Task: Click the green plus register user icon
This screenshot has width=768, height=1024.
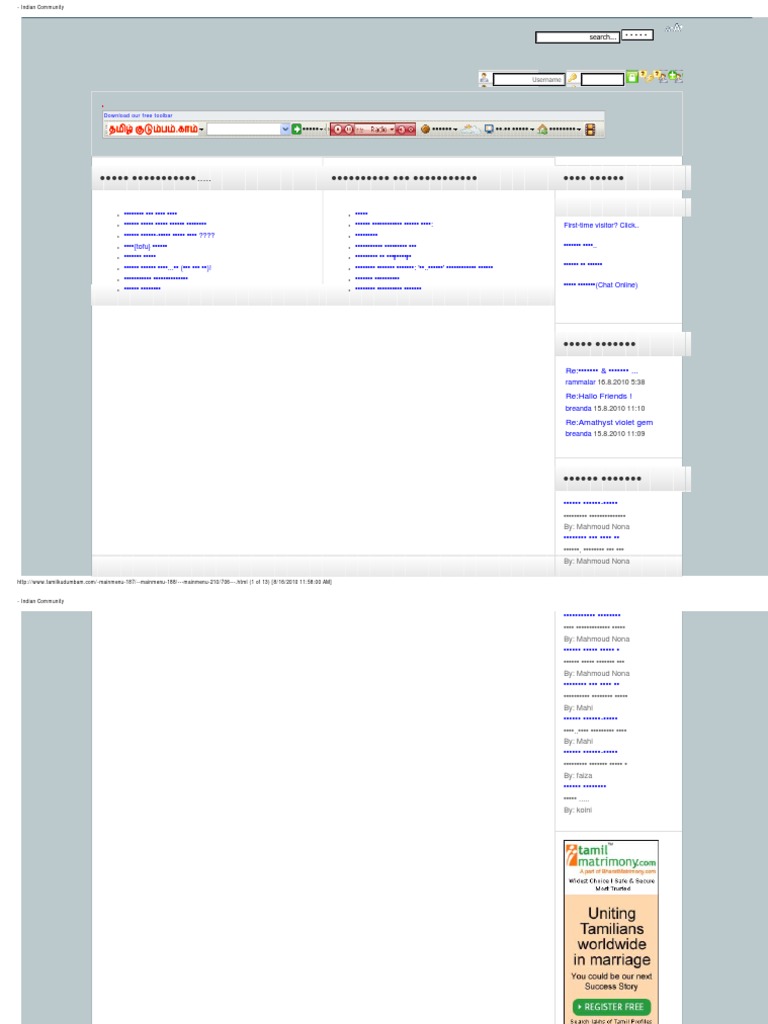Action: click(675, 76)
